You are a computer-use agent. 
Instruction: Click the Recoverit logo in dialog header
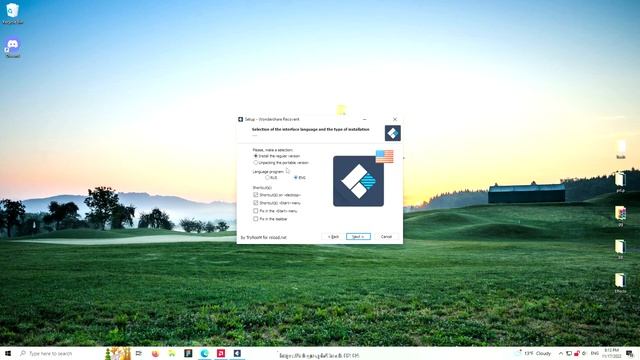(393, 133)
